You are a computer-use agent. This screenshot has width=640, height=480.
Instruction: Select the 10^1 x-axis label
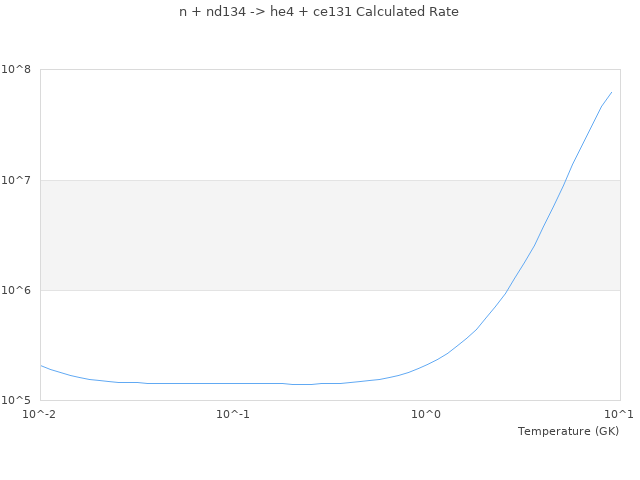pos(619,414)
